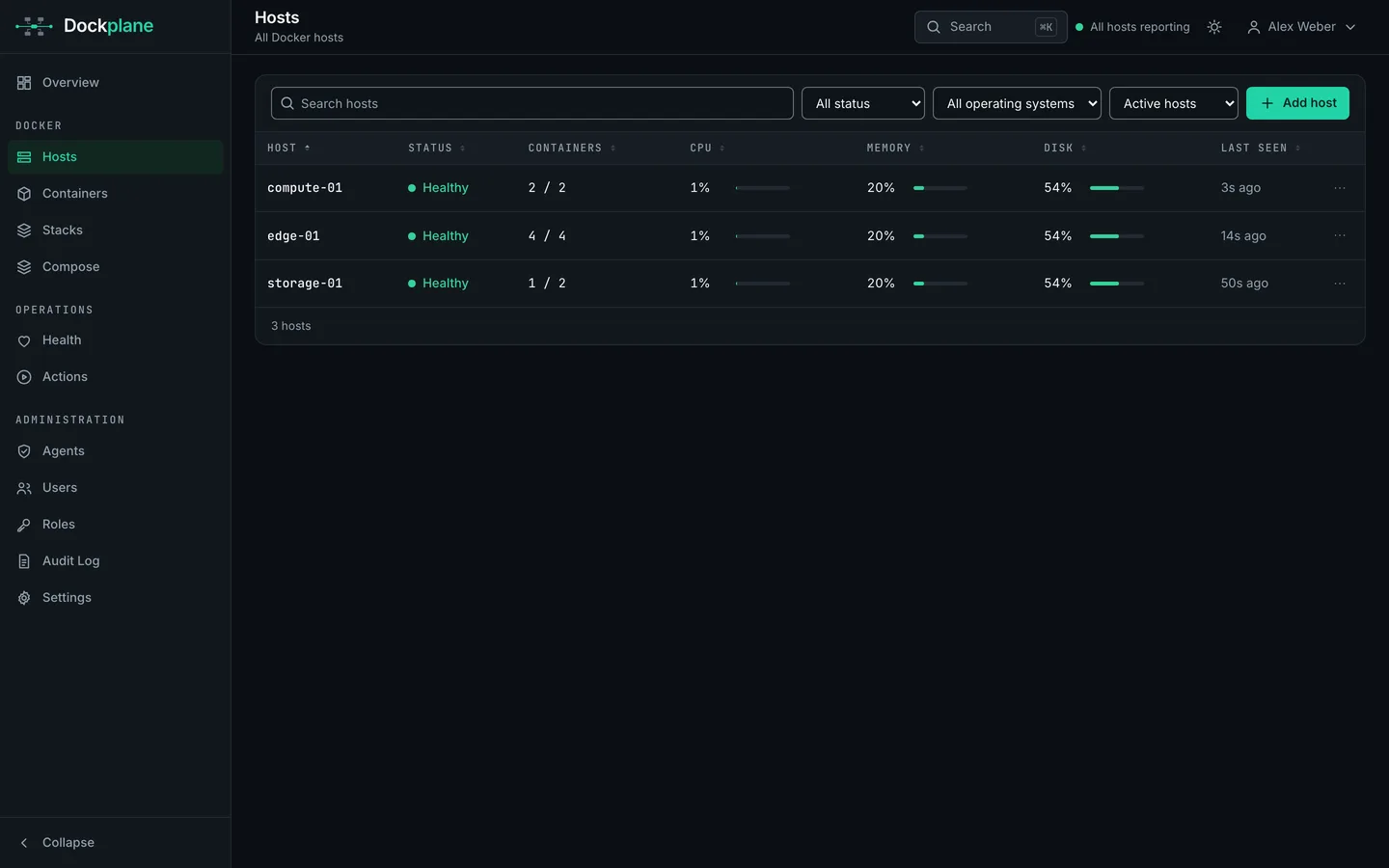Click the All hosts reporting status indicator
Screen dimensions: 1389x868
pos(1132,27)
